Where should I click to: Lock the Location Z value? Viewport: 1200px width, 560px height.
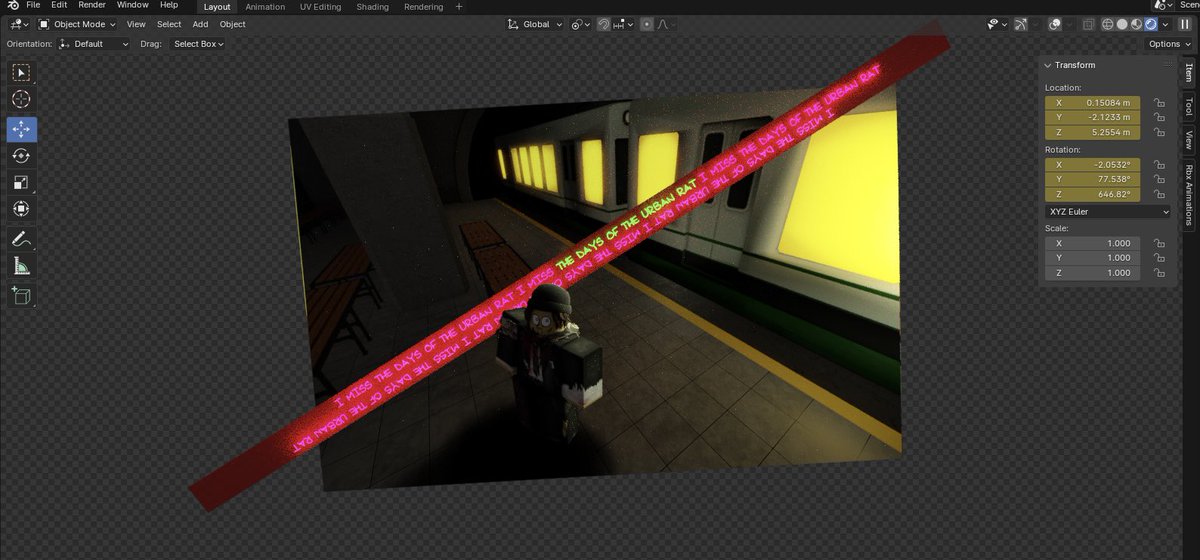pyautogui.click(x=1157, y=132)
